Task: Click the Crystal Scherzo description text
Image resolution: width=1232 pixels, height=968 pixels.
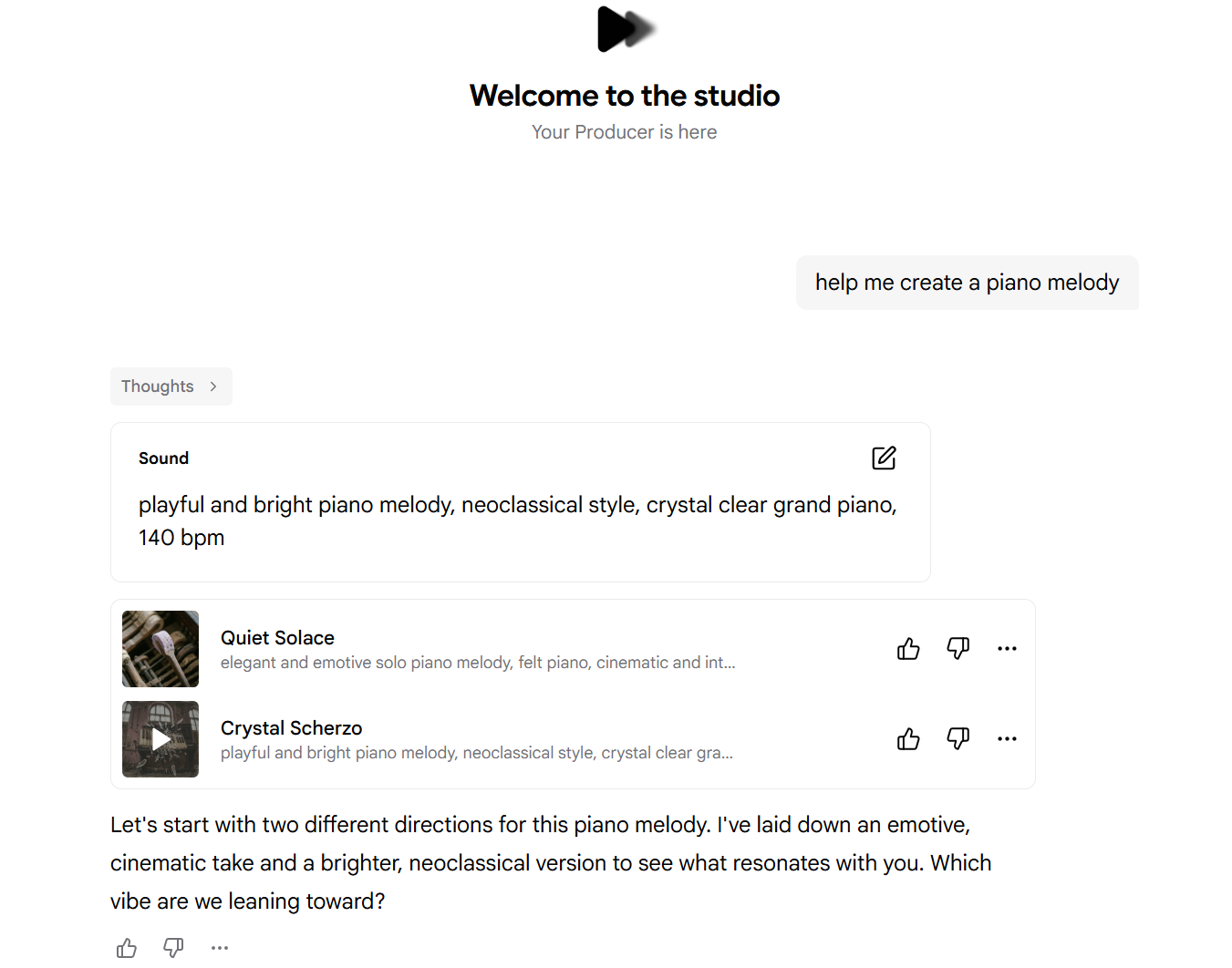Action: click(x=477, y=753)
